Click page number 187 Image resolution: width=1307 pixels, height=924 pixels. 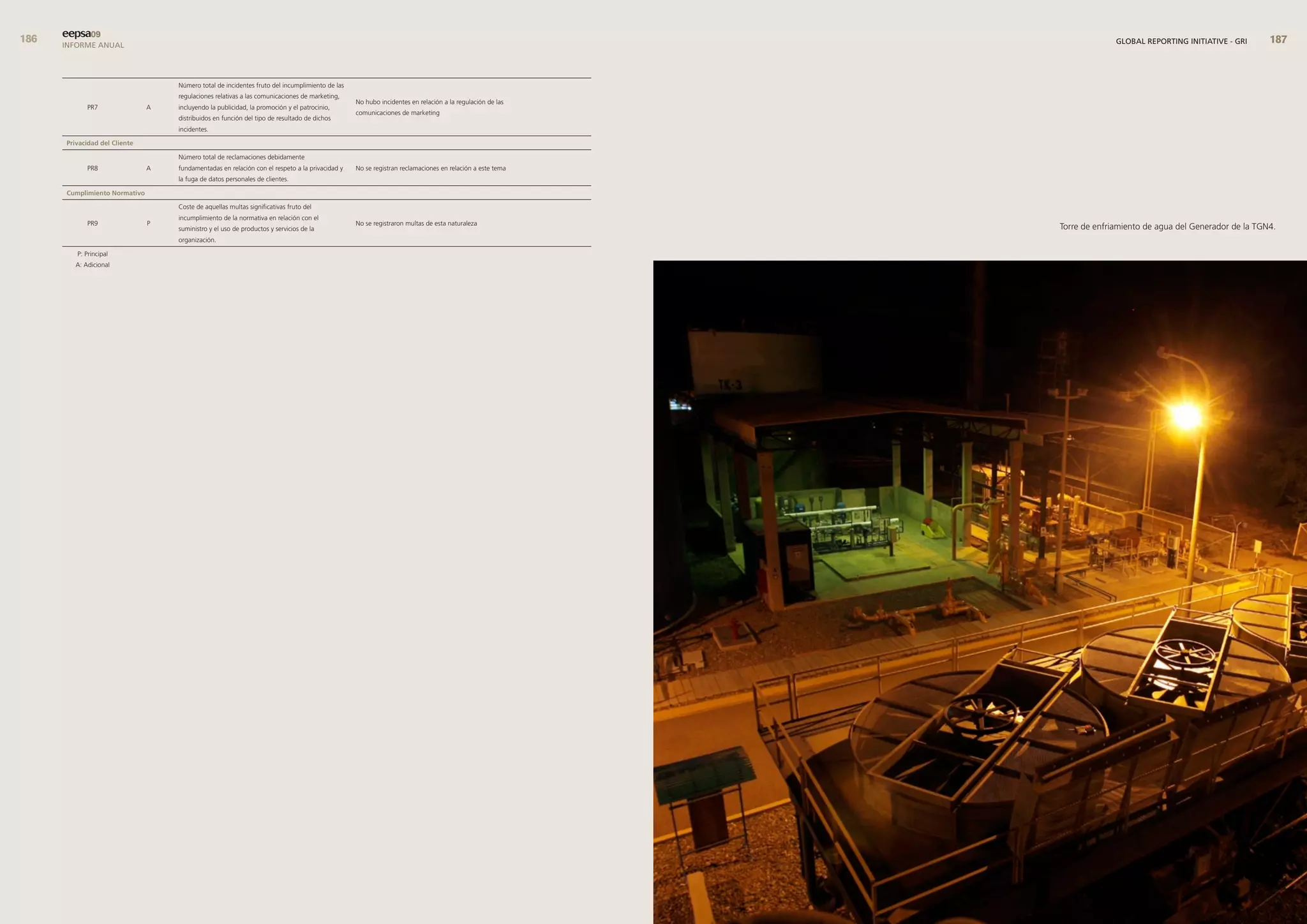click(x=1278, y=40)
